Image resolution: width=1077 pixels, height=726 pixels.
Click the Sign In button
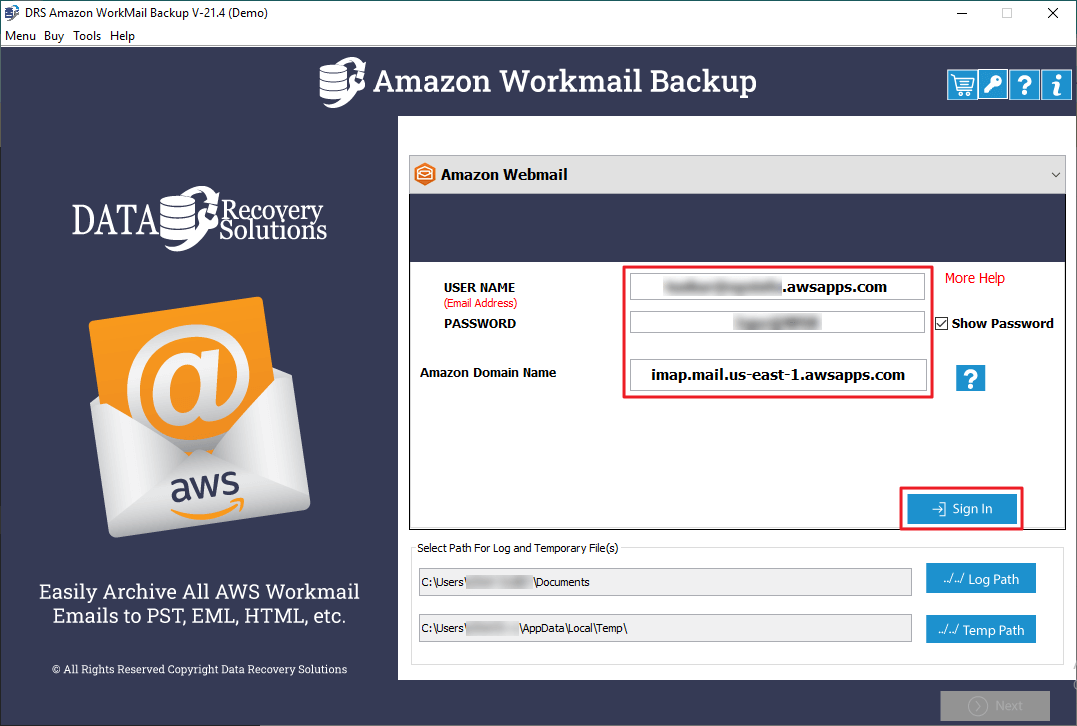pyautogui.click(x=961, y=508)
